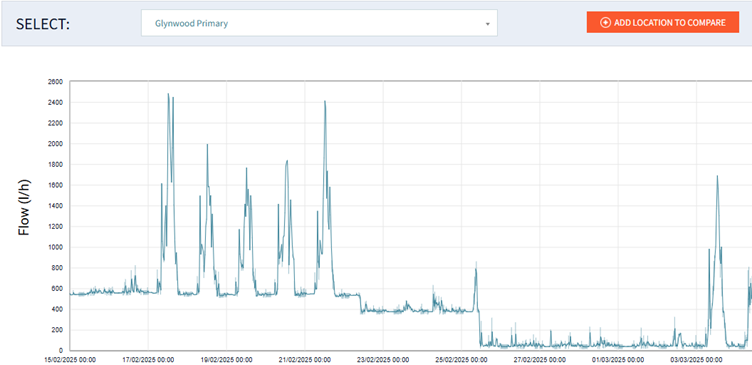Click the Add Location to Compare button
The width and height of the screenshot is (752, 365).
(663, 23)
